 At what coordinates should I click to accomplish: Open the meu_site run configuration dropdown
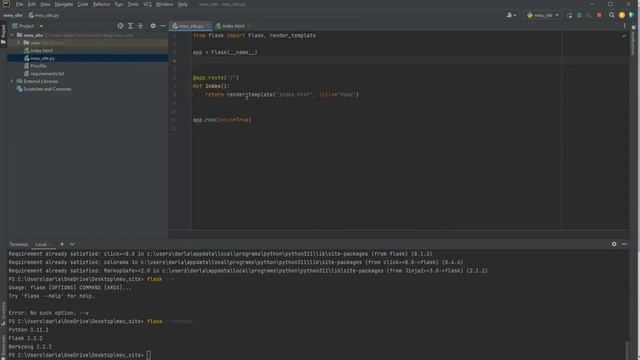click(542, 16)
